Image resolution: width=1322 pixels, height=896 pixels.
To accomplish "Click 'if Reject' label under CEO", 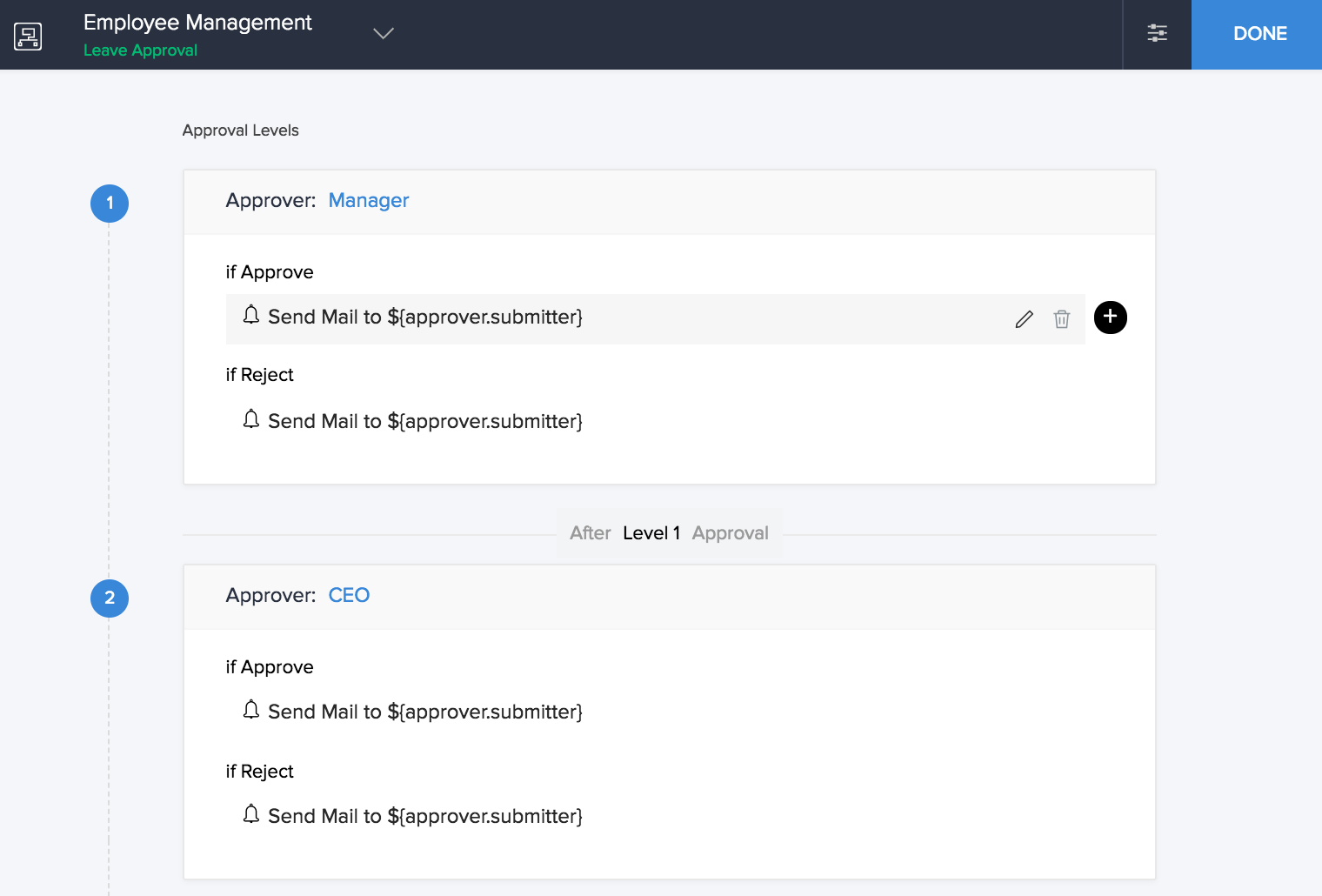I will pyautogui.click(x=259, y=772).
